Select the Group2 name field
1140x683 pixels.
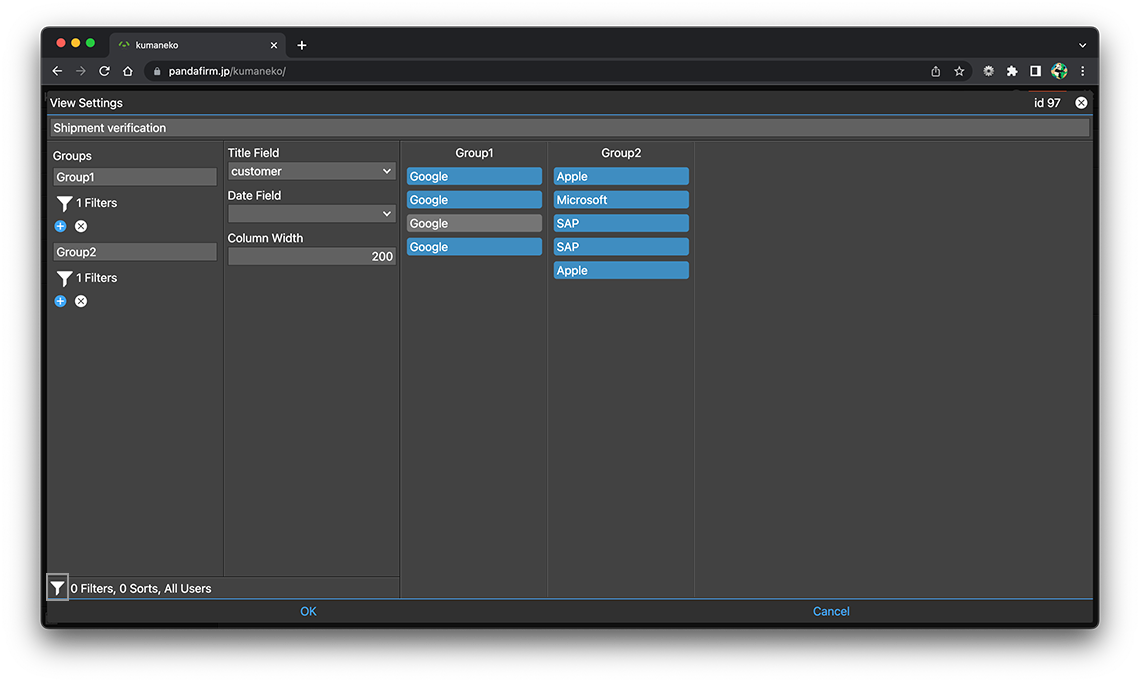click(x=135, y=252)
